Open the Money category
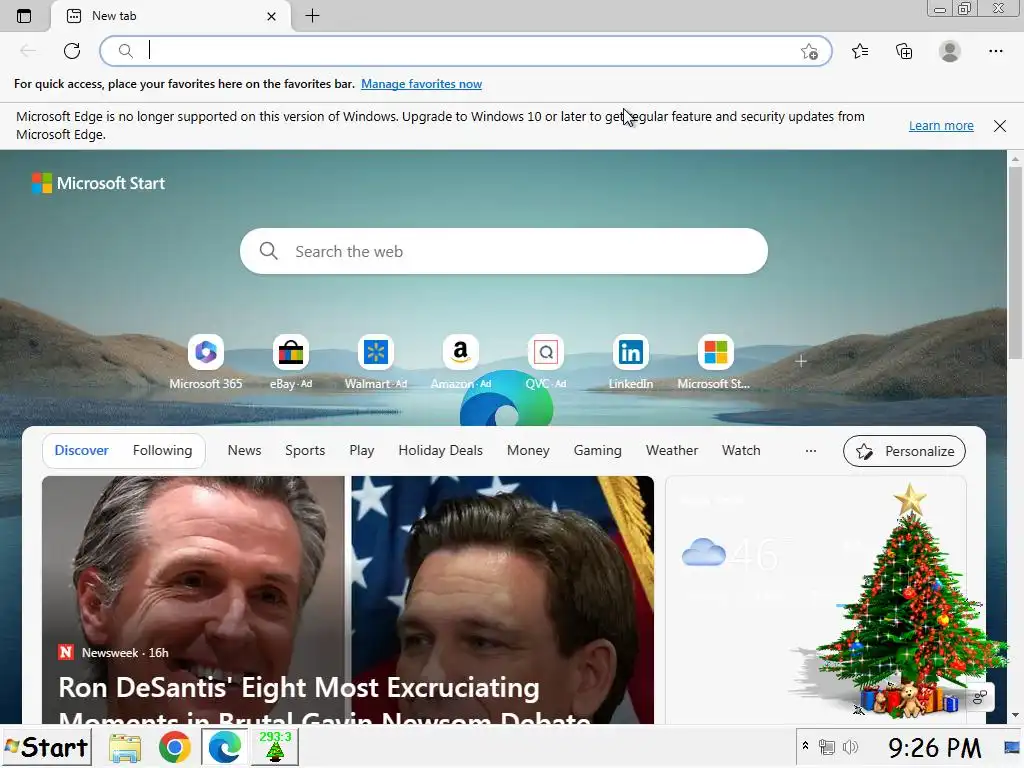This screenshot has height=768, width=1024. pyautogui.click(x=528, y=451)
